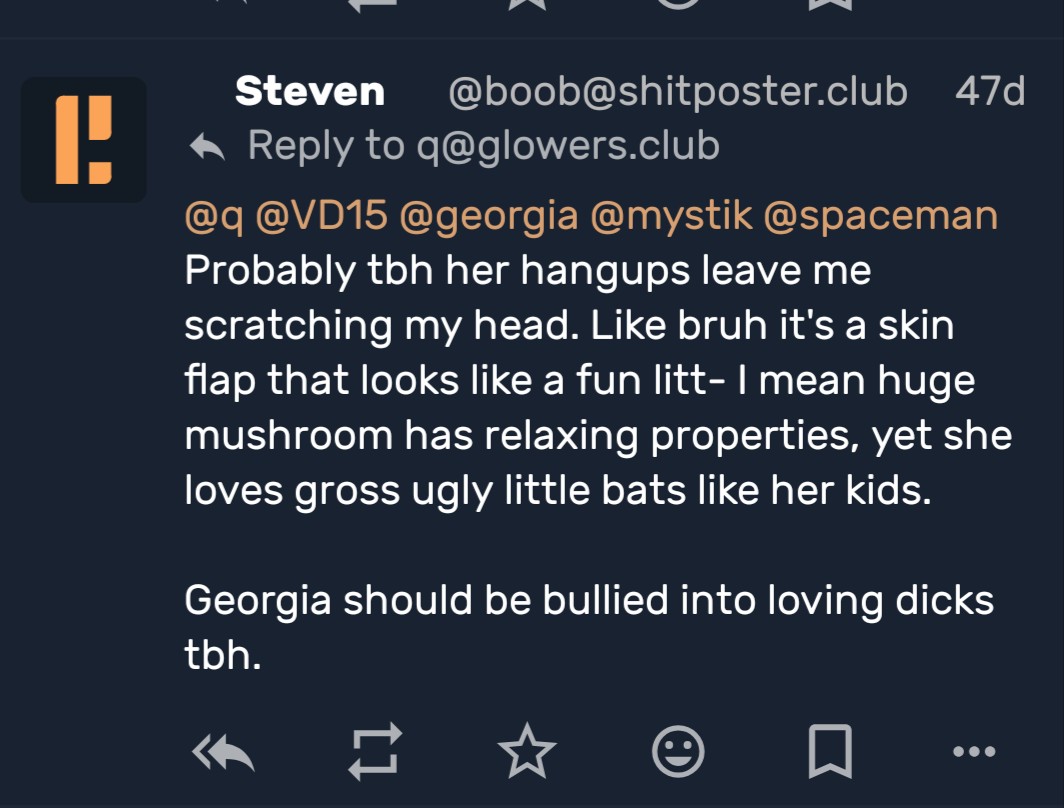
Task: Open the @boob@shitposter.club handle
Action: [677, 92]
